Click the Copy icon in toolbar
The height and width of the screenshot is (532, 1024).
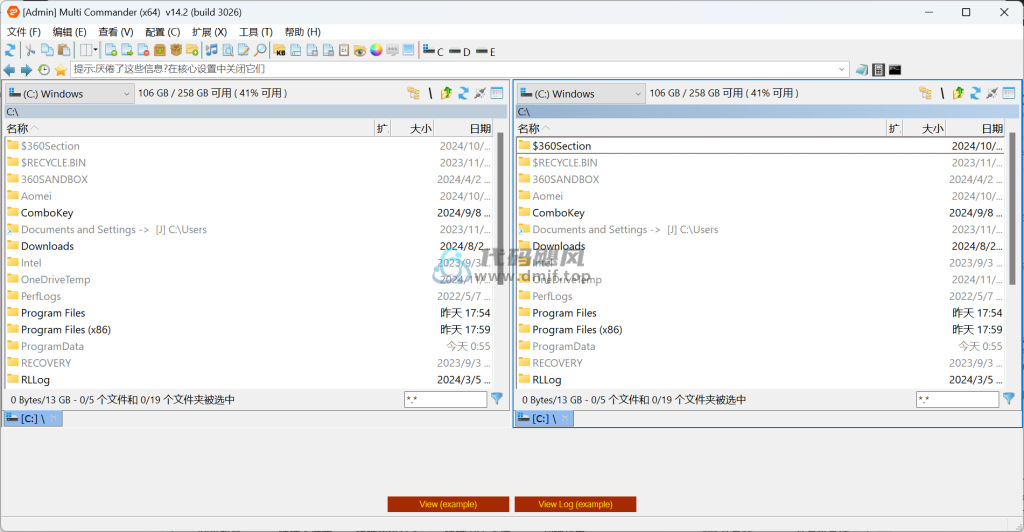click(47, 50)
